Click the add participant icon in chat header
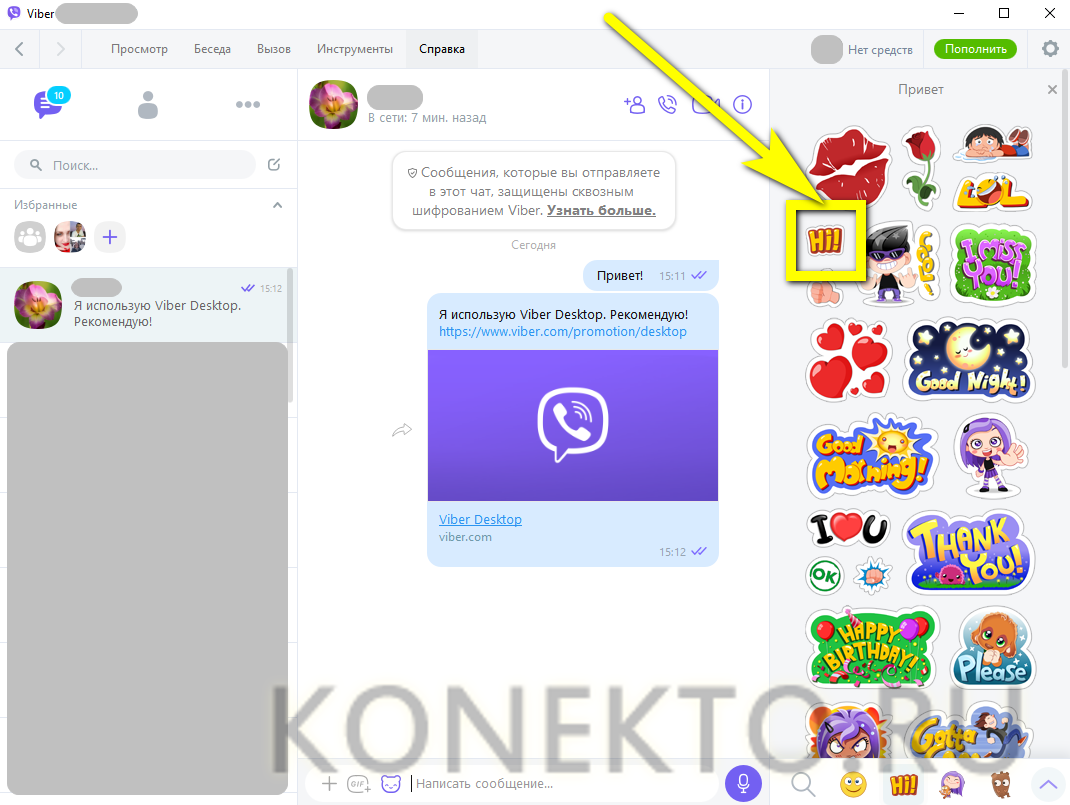 pos(634,104)
